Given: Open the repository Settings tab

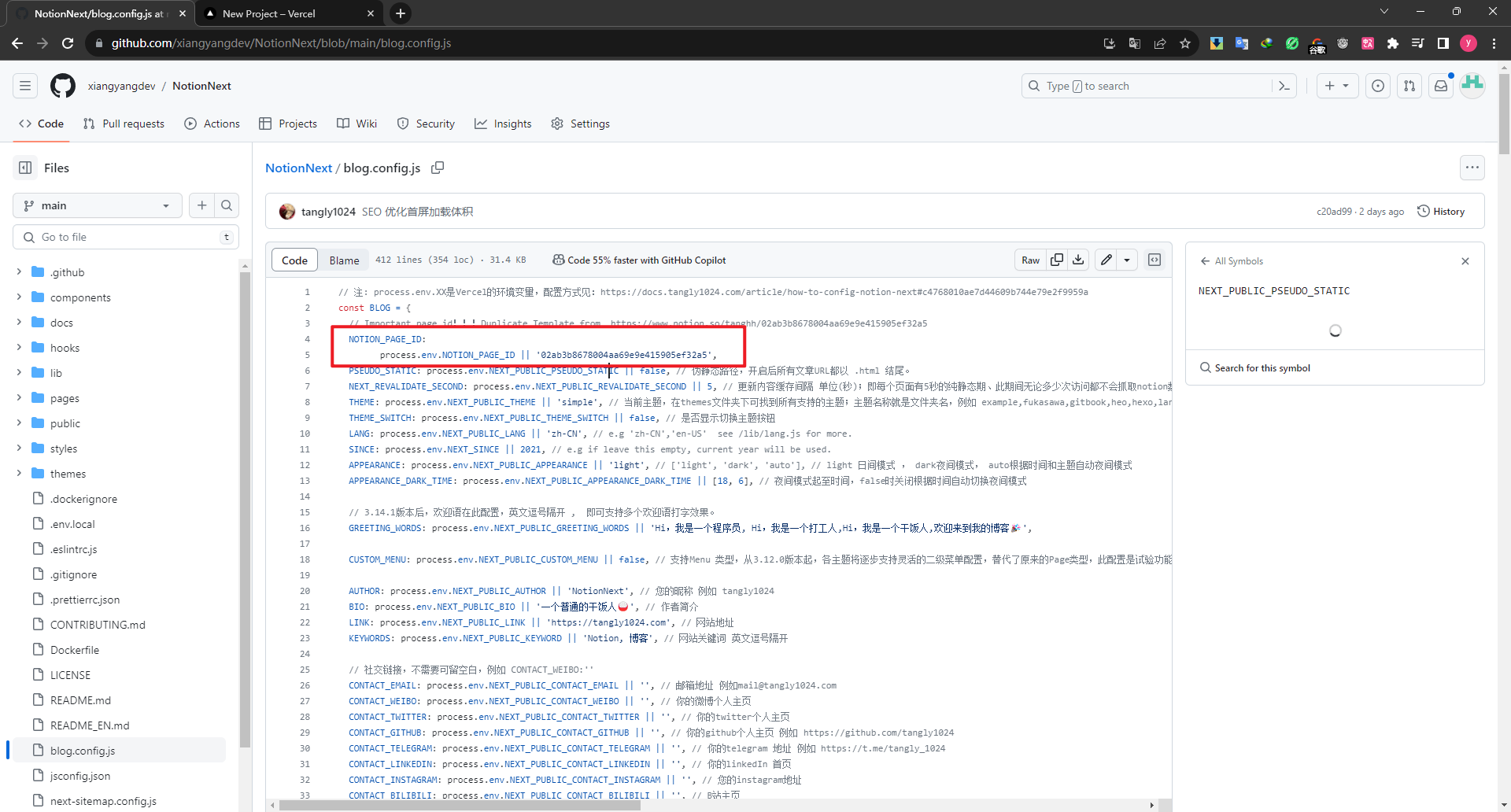Looking at the screenshot, I should pyautogui.click(x=581, y=124).
